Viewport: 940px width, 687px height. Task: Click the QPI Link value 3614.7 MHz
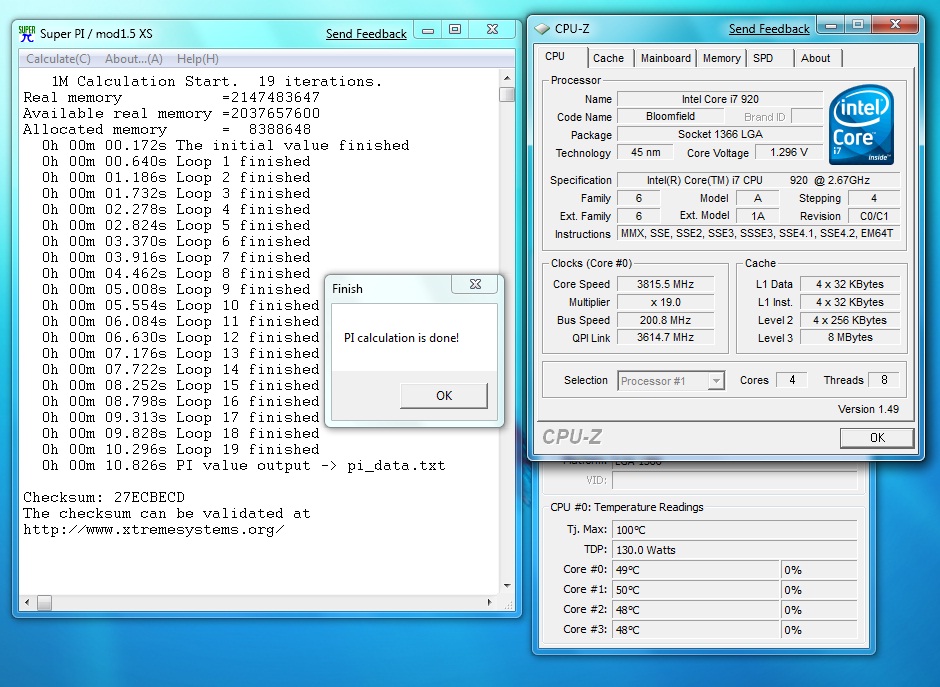[665, 338]
